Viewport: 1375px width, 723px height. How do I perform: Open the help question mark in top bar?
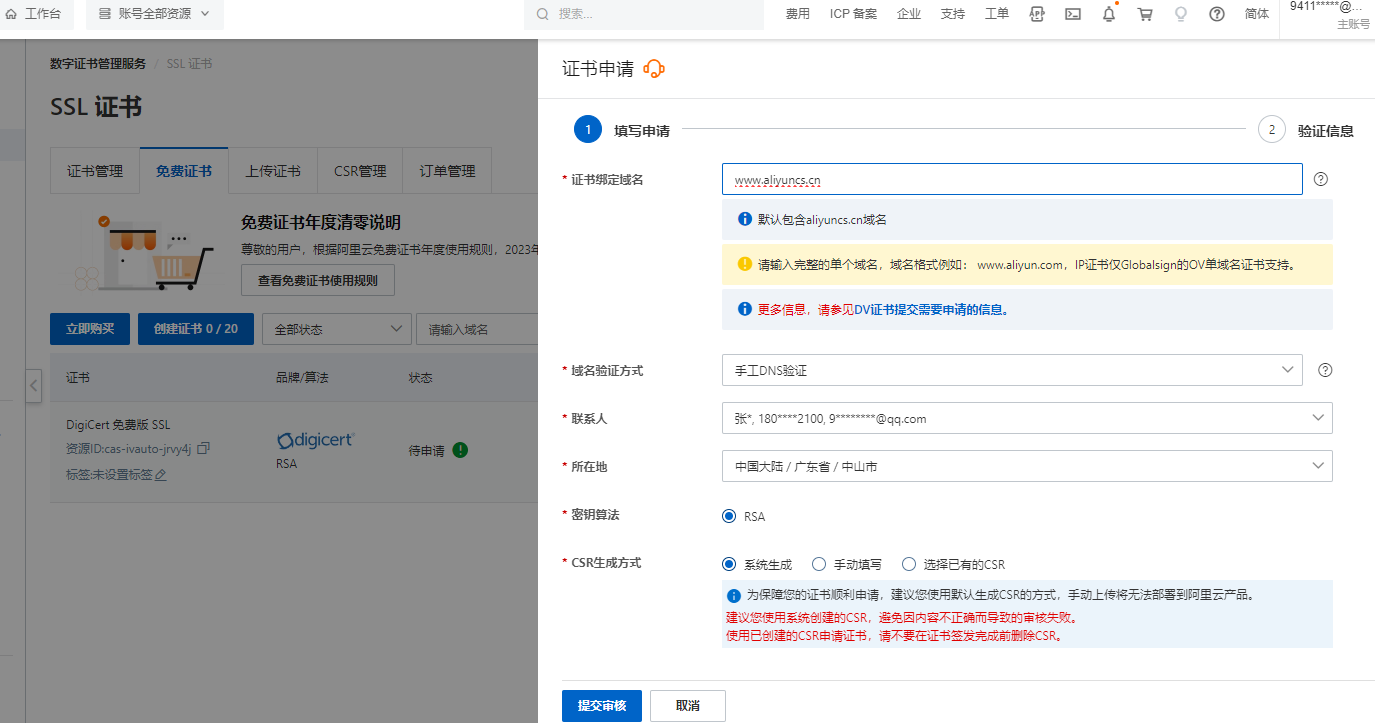1217,14
